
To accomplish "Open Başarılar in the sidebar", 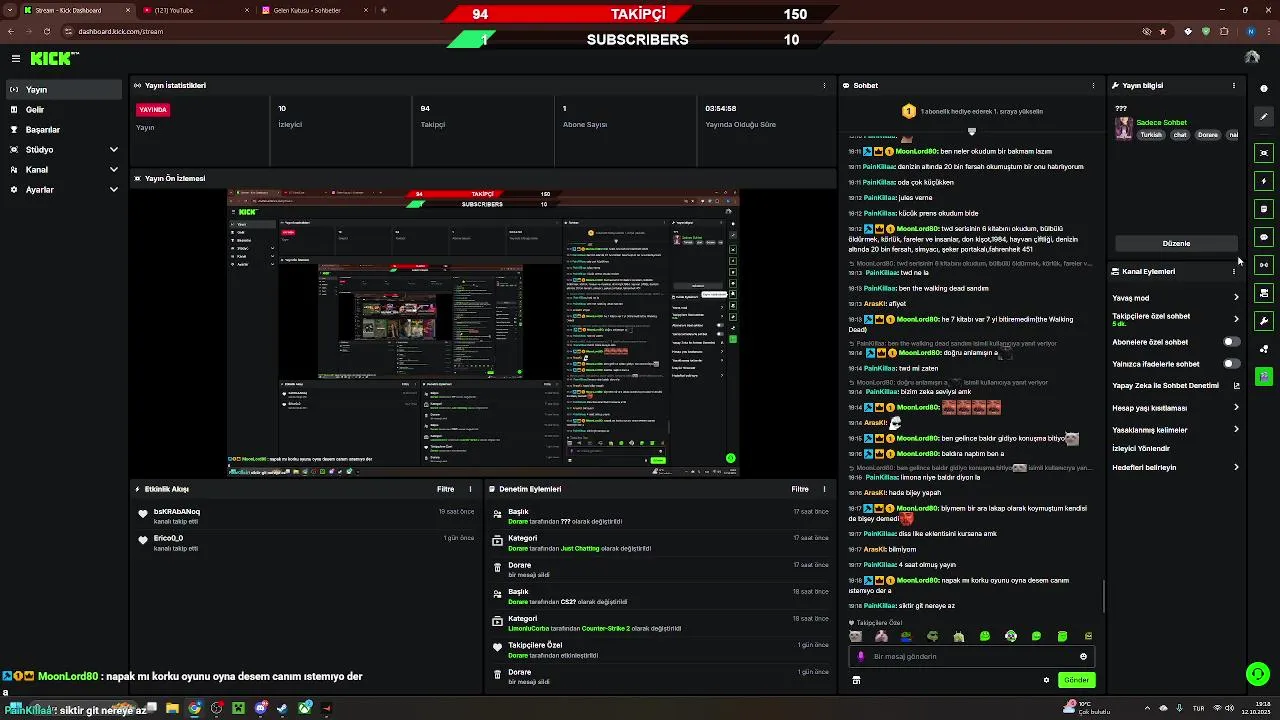I will click(64, 130).
